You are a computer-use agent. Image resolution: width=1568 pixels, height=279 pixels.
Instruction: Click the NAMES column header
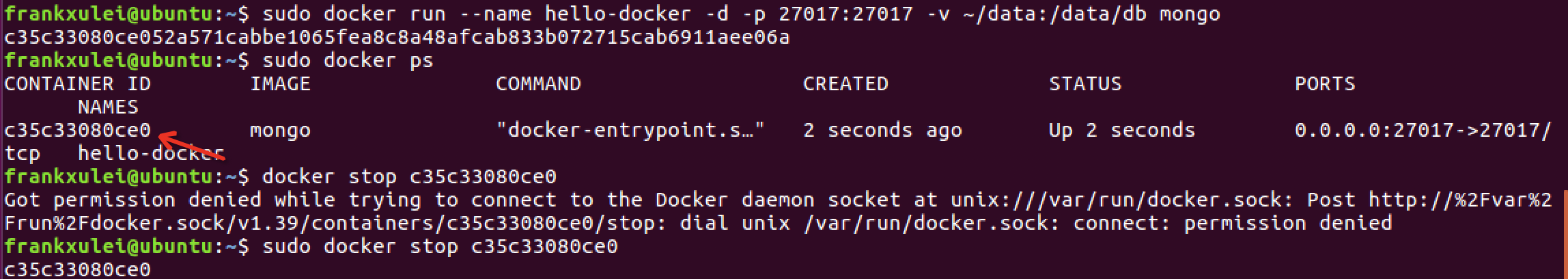[108, 107]
